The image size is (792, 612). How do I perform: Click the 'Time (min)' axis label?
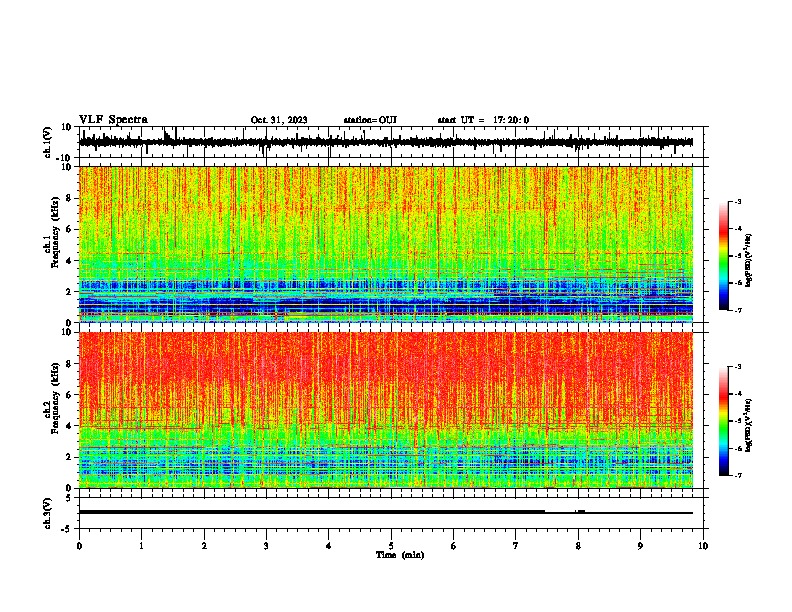click(x=400, y=555)
